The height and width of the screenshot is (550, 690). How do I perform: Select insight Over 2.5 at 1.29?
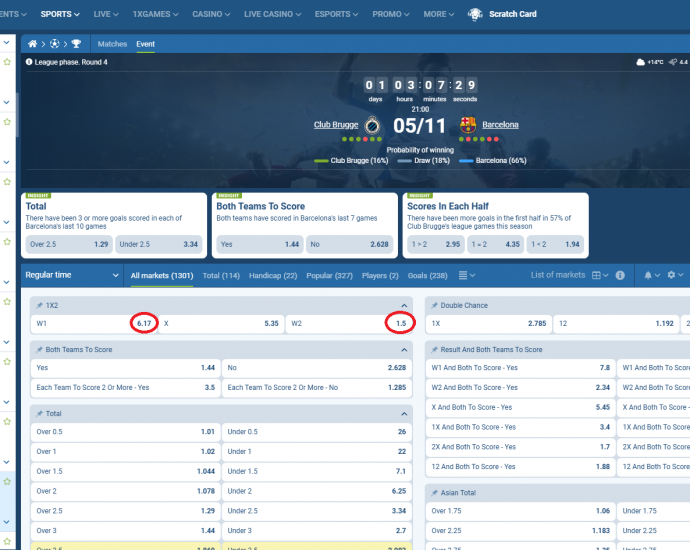tap(69, 244)
